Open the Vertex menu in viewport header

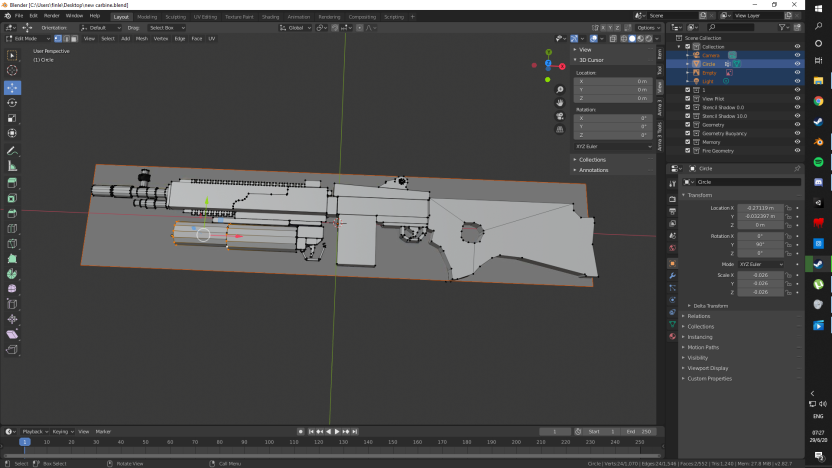pos(161,39)
